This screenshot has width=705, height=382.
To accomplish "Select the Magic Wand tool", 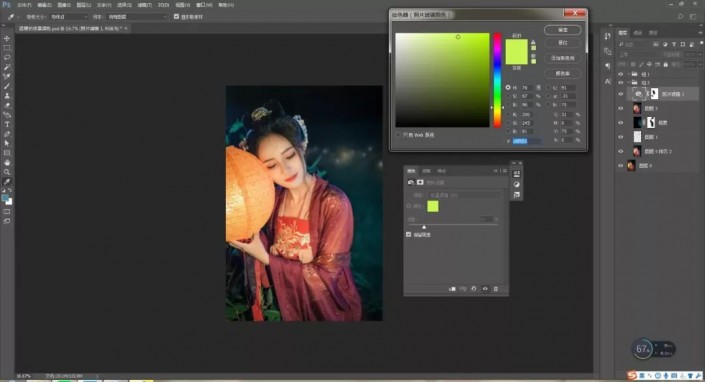I will (x=7, y=67).
